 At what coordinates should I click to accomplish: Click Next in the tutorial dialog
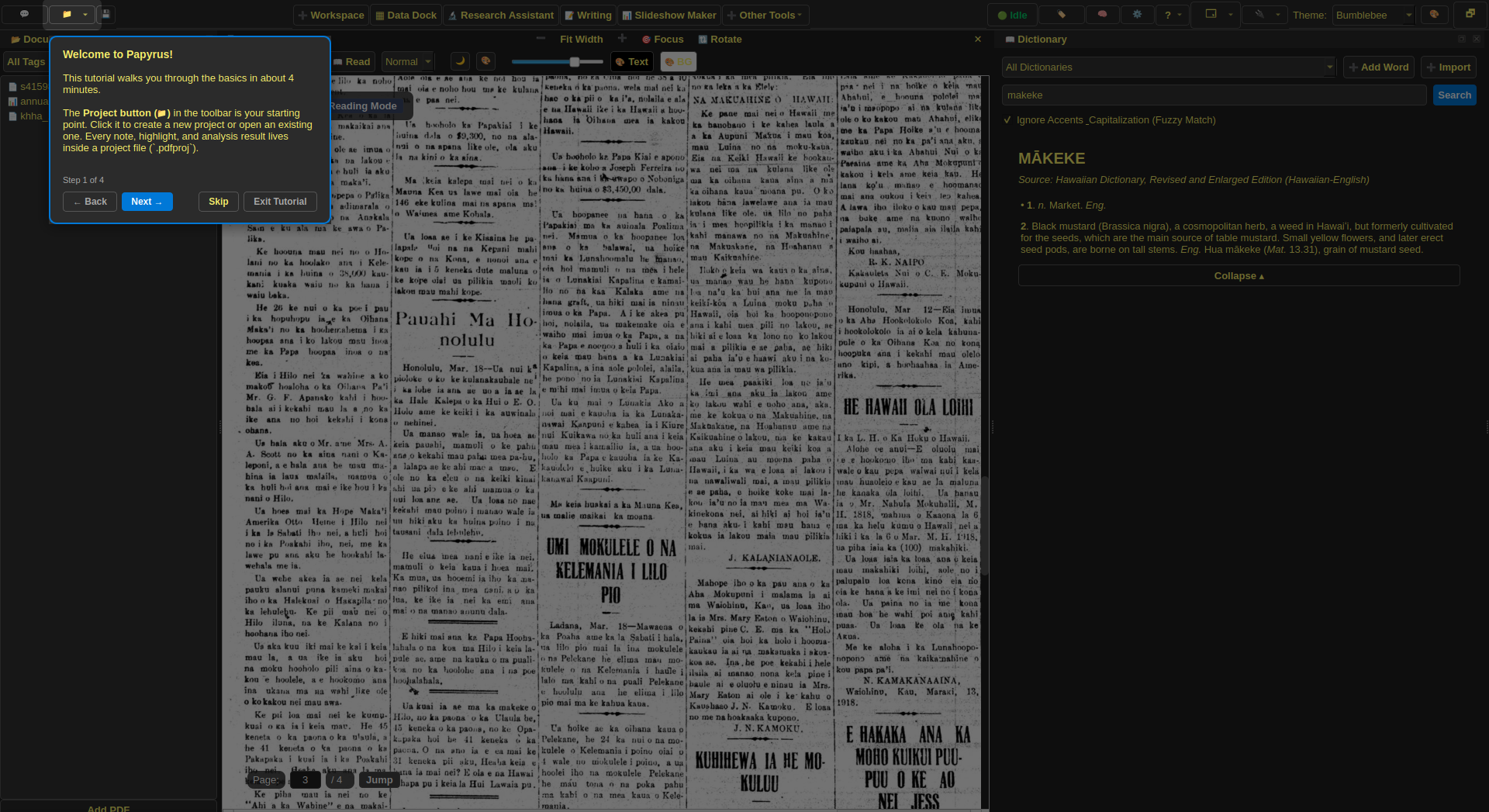pyautogui.click(x=147, y=202)
